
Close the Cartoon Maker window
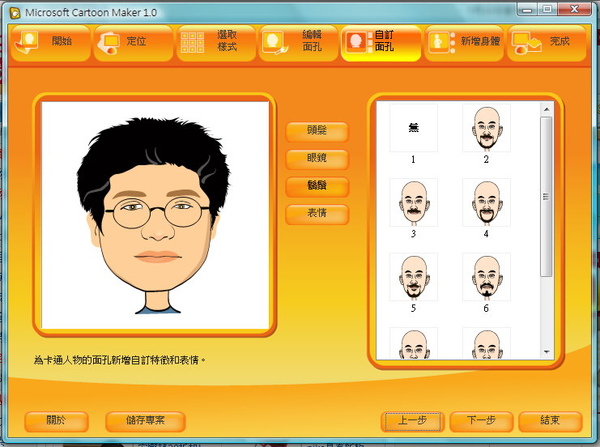tap(574, 9)
